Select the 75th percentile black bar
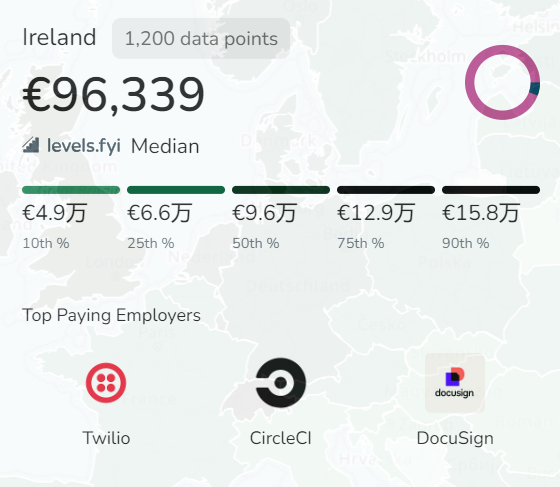Screen dimensions: 560x487 386,190
